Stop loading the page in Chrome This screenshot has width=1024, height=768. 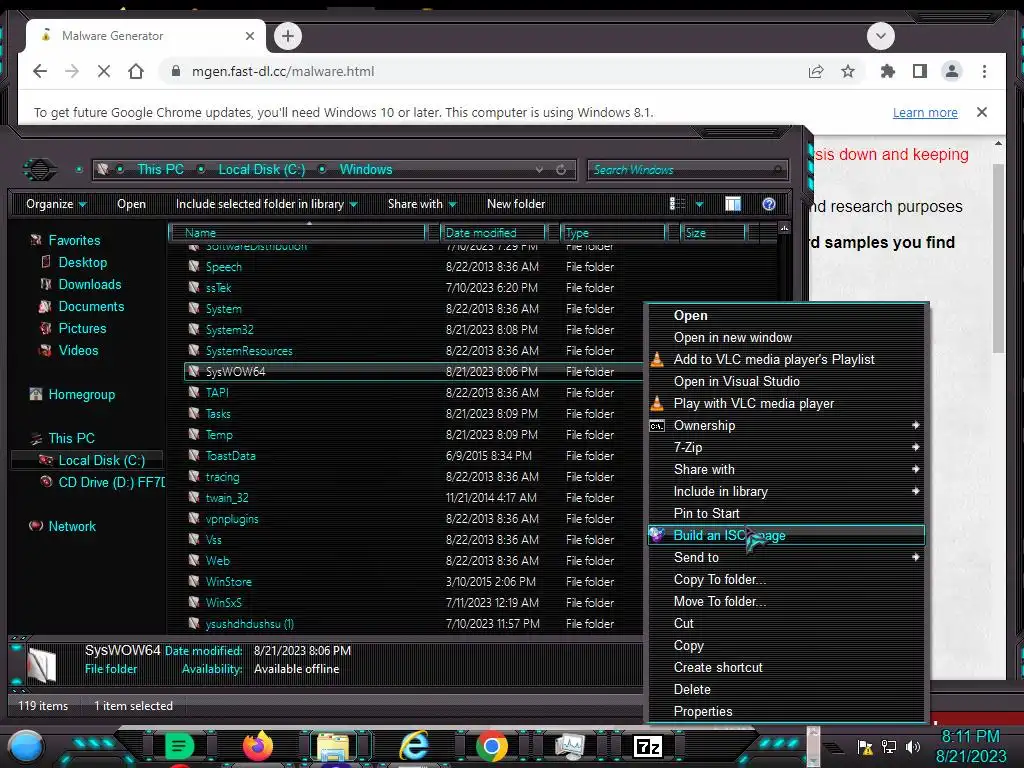(x=104, y=71)
